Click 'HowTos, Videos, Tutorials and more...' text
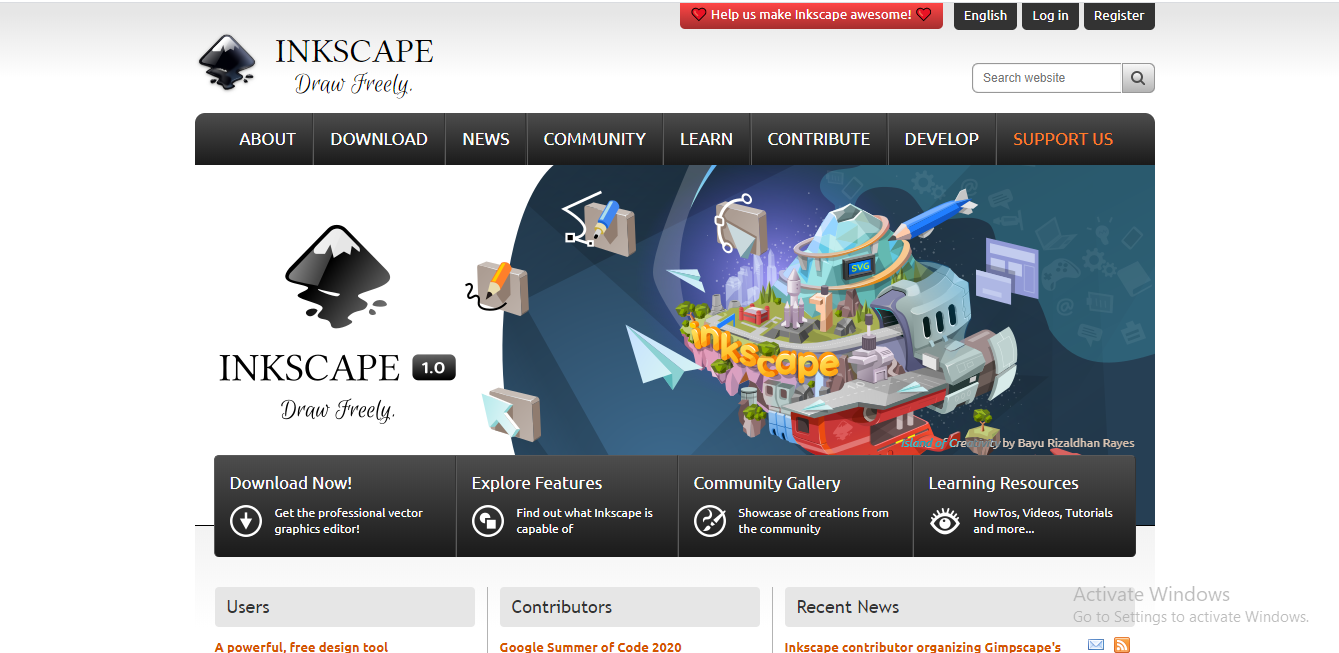Screen dimensions: 1339x653 1043,521
